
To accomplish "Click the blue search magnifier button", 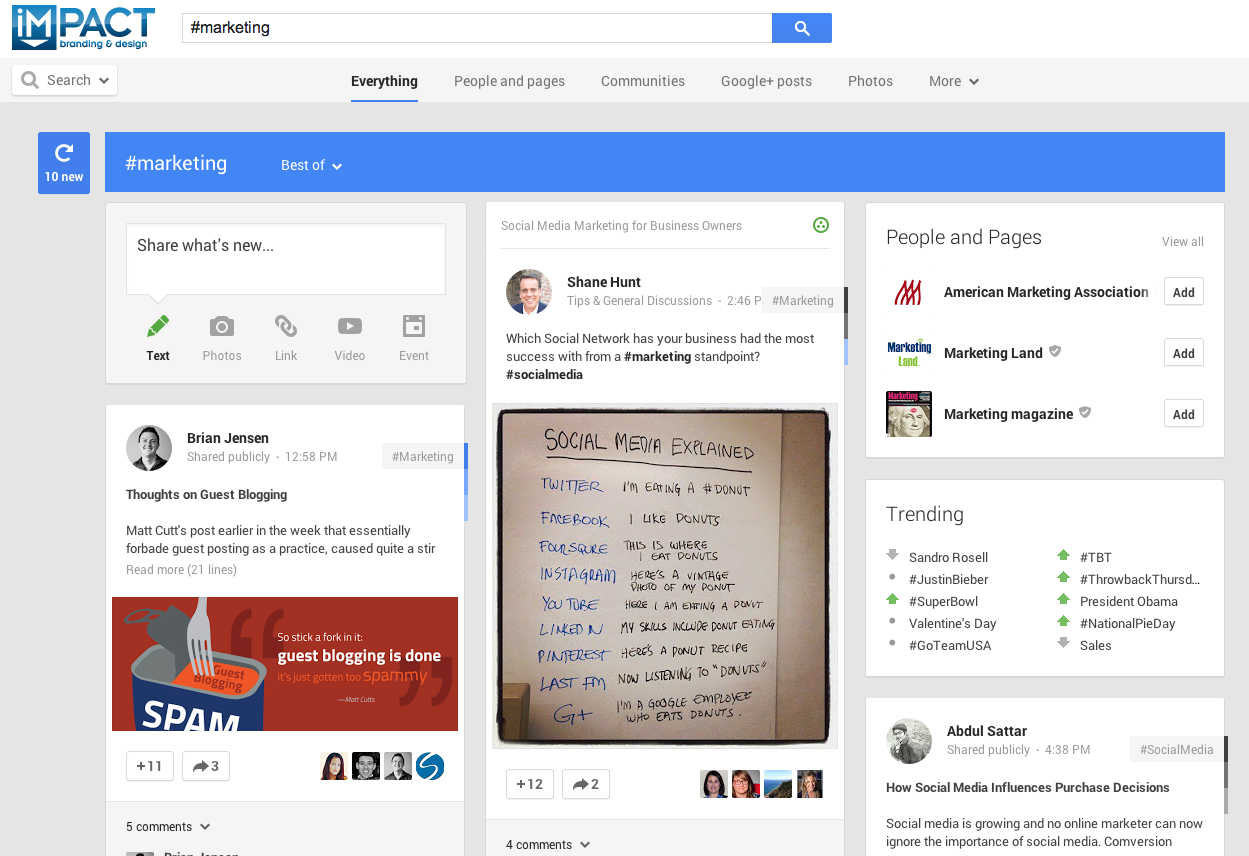I will (802, 28).
